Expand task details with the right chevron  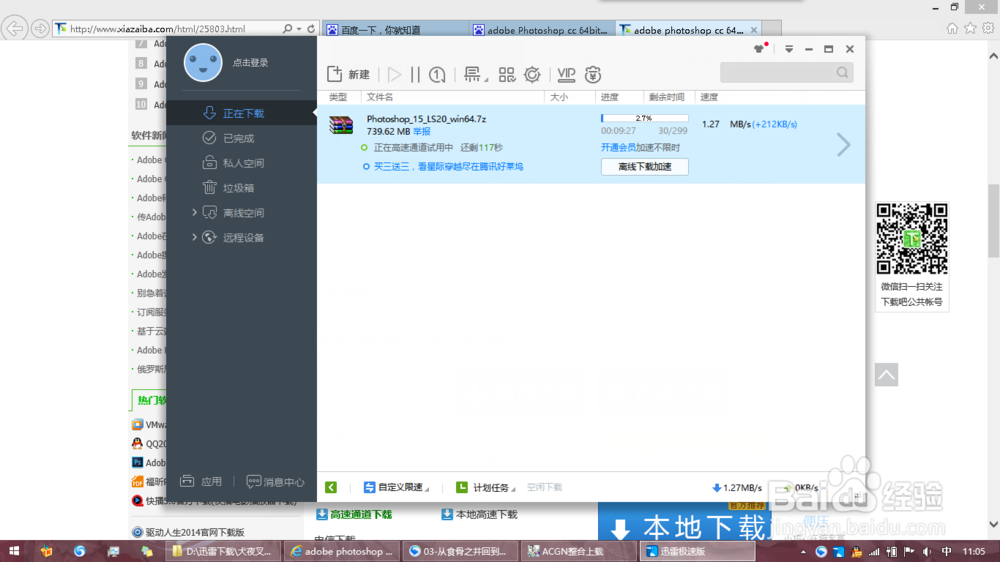[844, 145]
